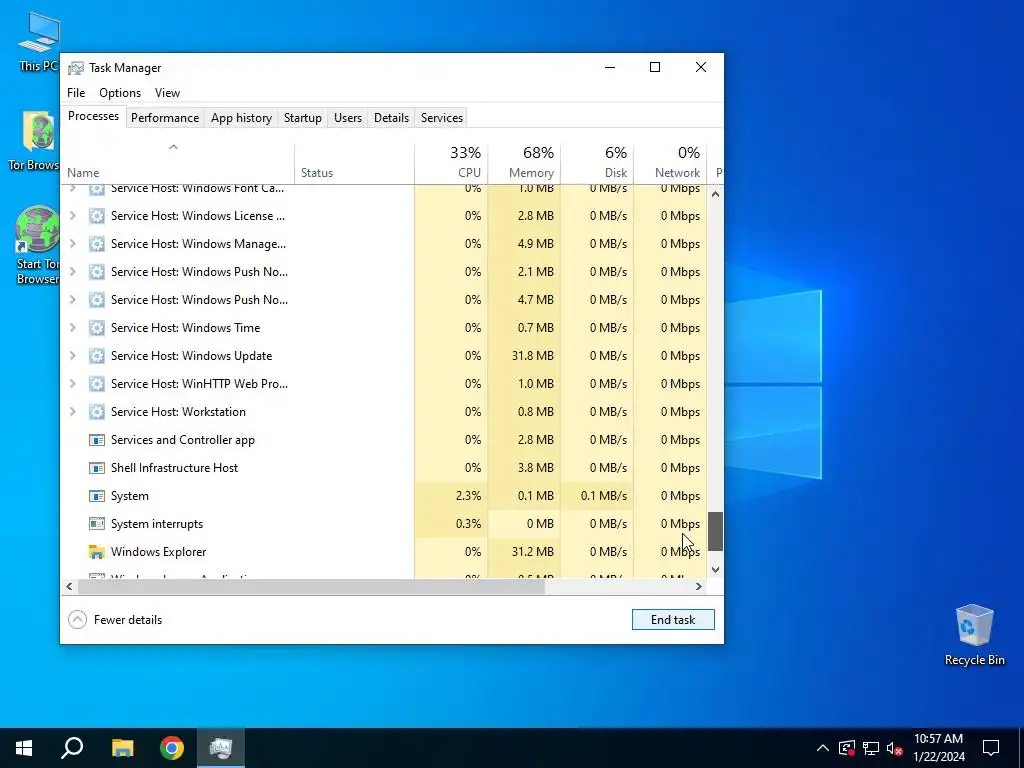Sort processes by Network column
The width and height of the screenshot is (1024, 768).
[670, 163]
